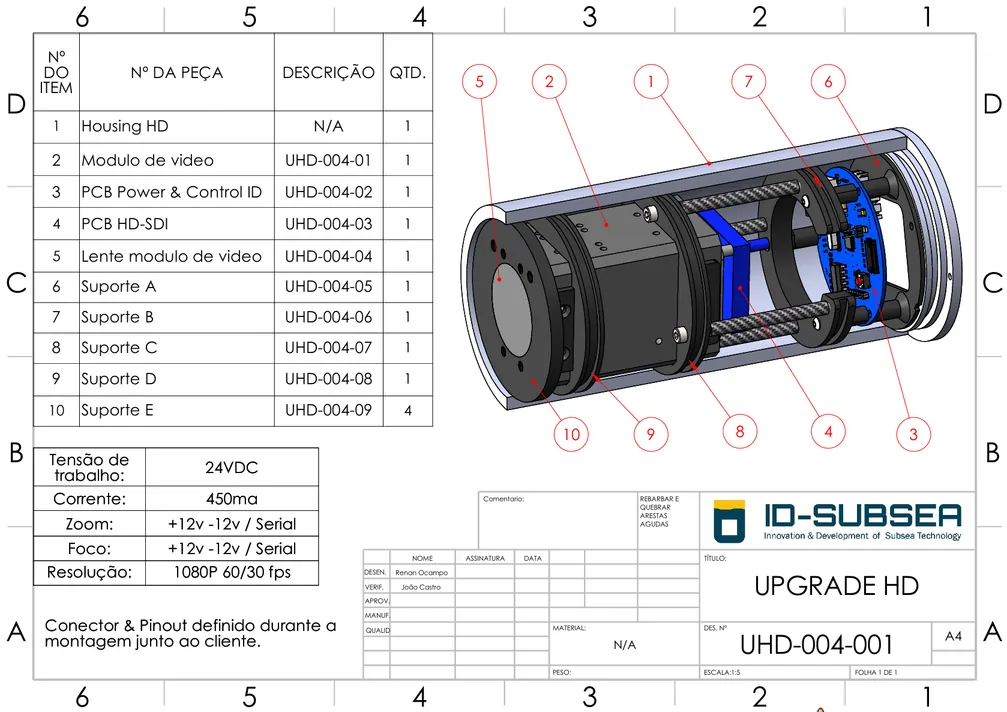
Task: Click balloon number 7 callout
Action: click(748, 82)
